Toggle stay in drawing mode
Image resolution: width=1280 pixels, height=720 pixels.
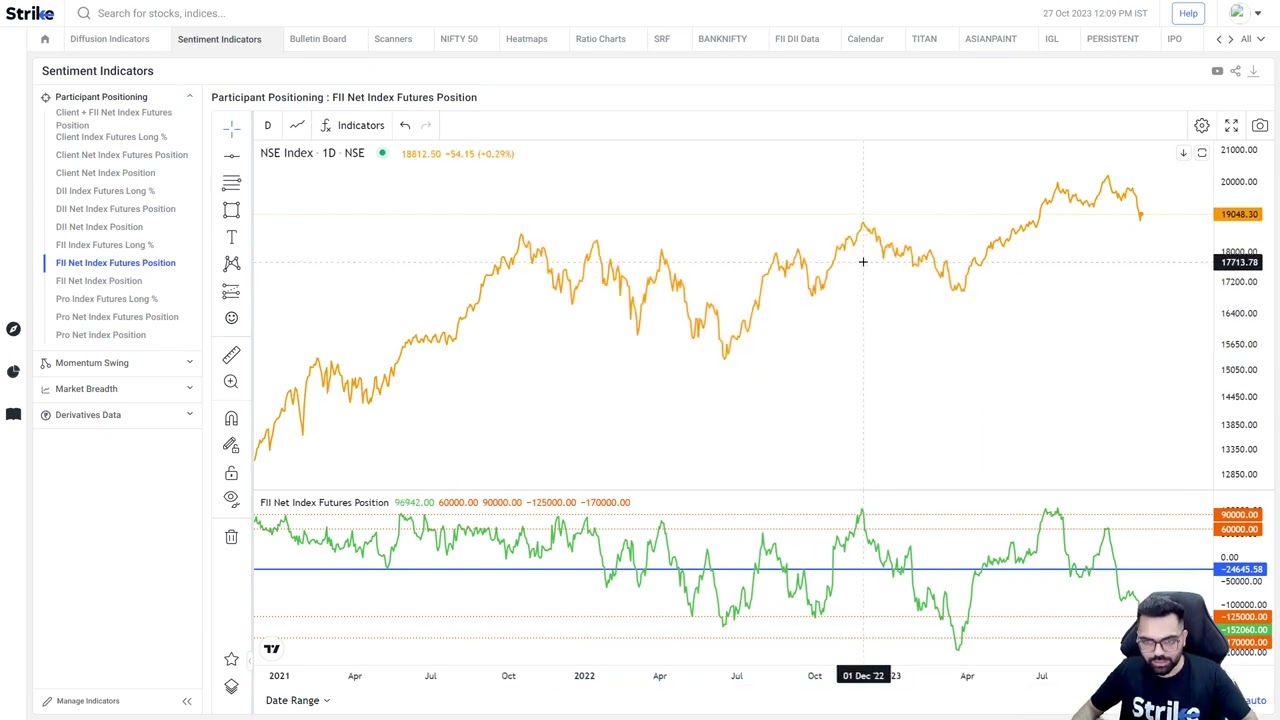[x=231, y=446]
